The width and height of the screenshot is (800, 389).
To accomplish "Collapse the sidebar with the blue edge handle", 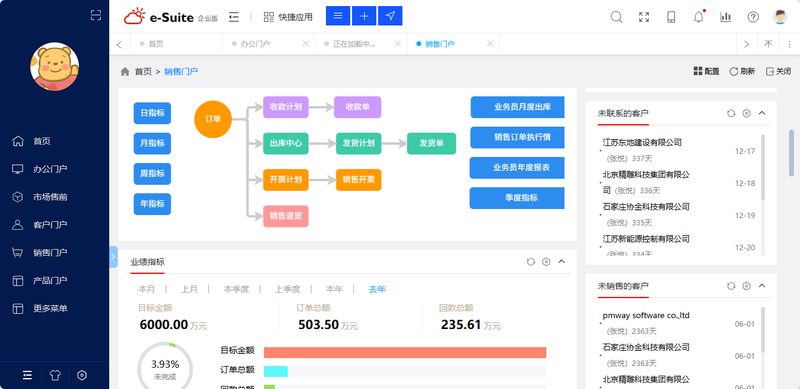I will pos(113,257).
